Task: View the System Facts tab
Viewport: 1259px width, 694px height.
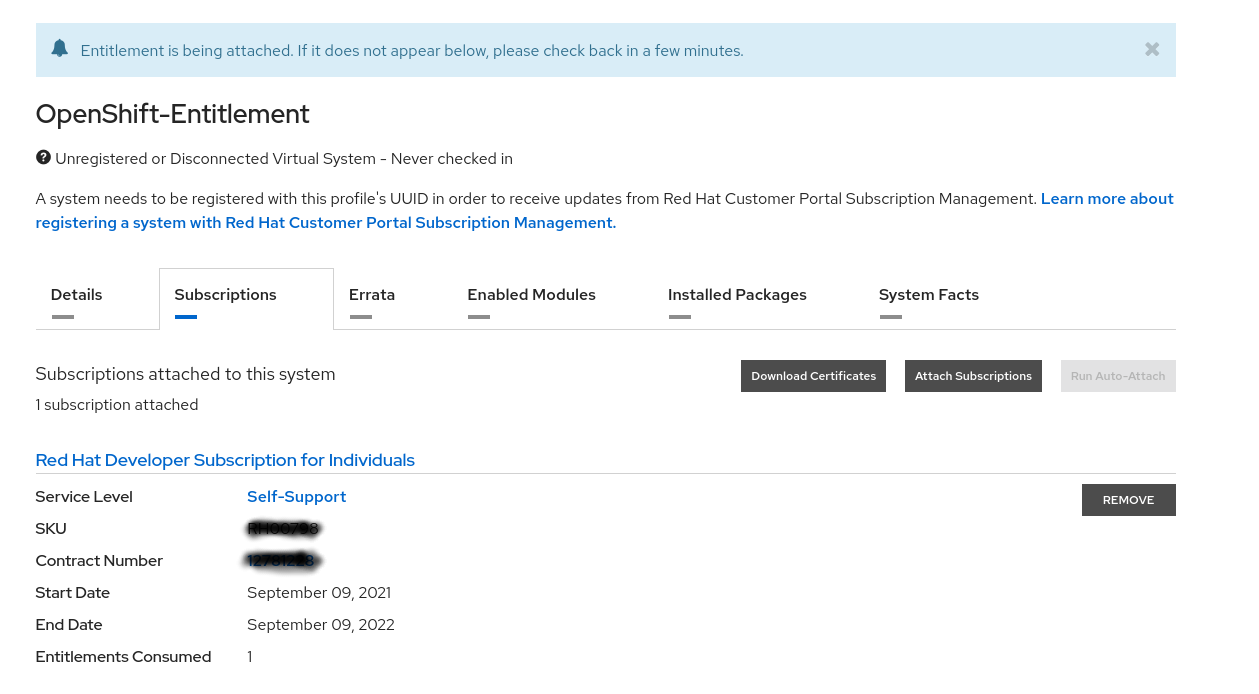Action: 928,295
